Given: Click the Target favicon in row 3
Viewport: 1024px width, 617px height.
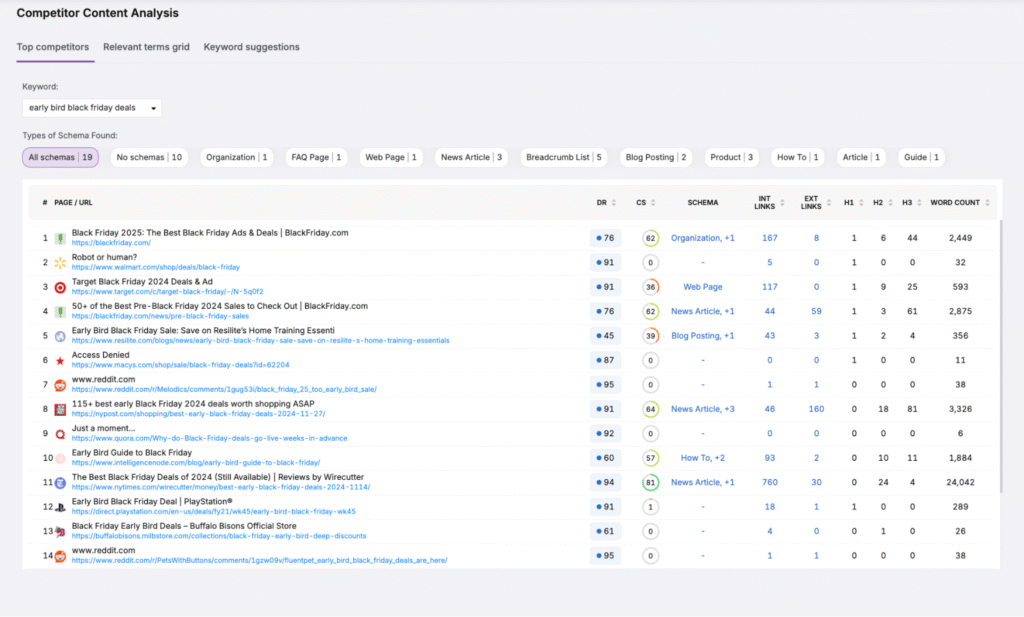Looking at the screenshot, I should (60, 287).
